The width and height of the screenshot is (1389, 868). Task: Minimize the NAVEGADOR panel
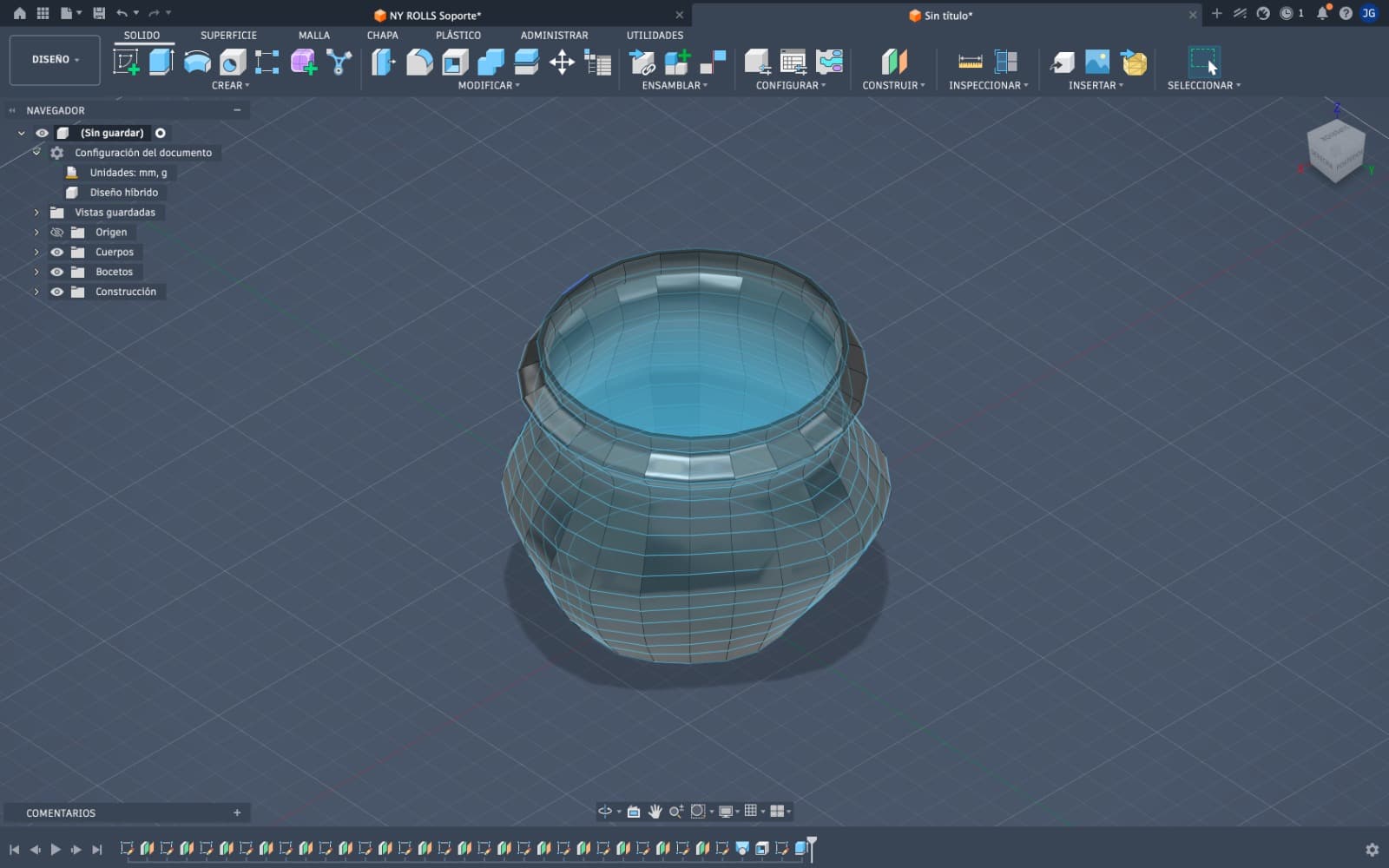237,110
